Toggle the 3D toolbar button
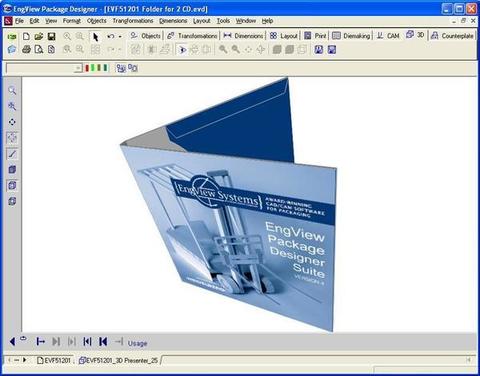 415,35
